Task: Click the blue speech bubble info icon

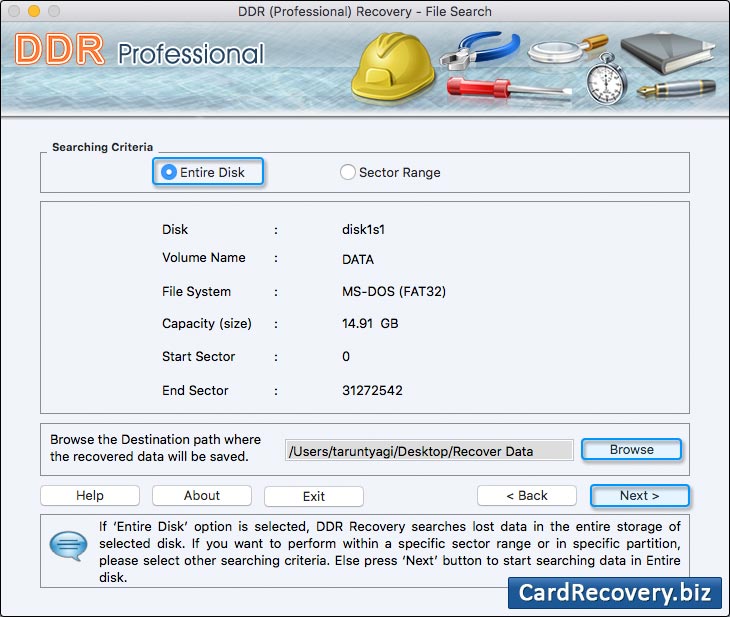Action: [x=68, y=546]
